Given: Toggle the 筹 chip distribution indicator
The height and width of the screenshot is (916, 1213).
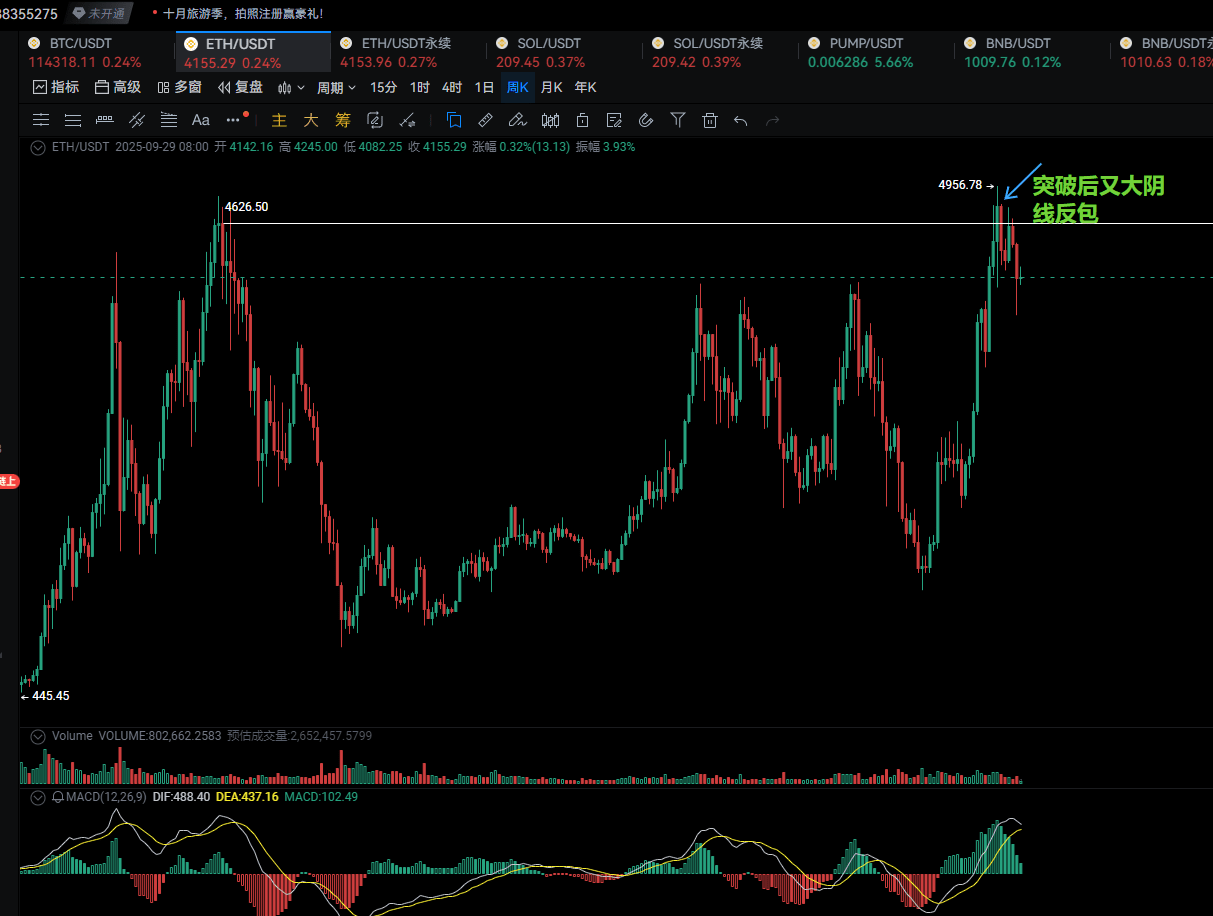Looking at the screenshot, I should click(343, 120).
